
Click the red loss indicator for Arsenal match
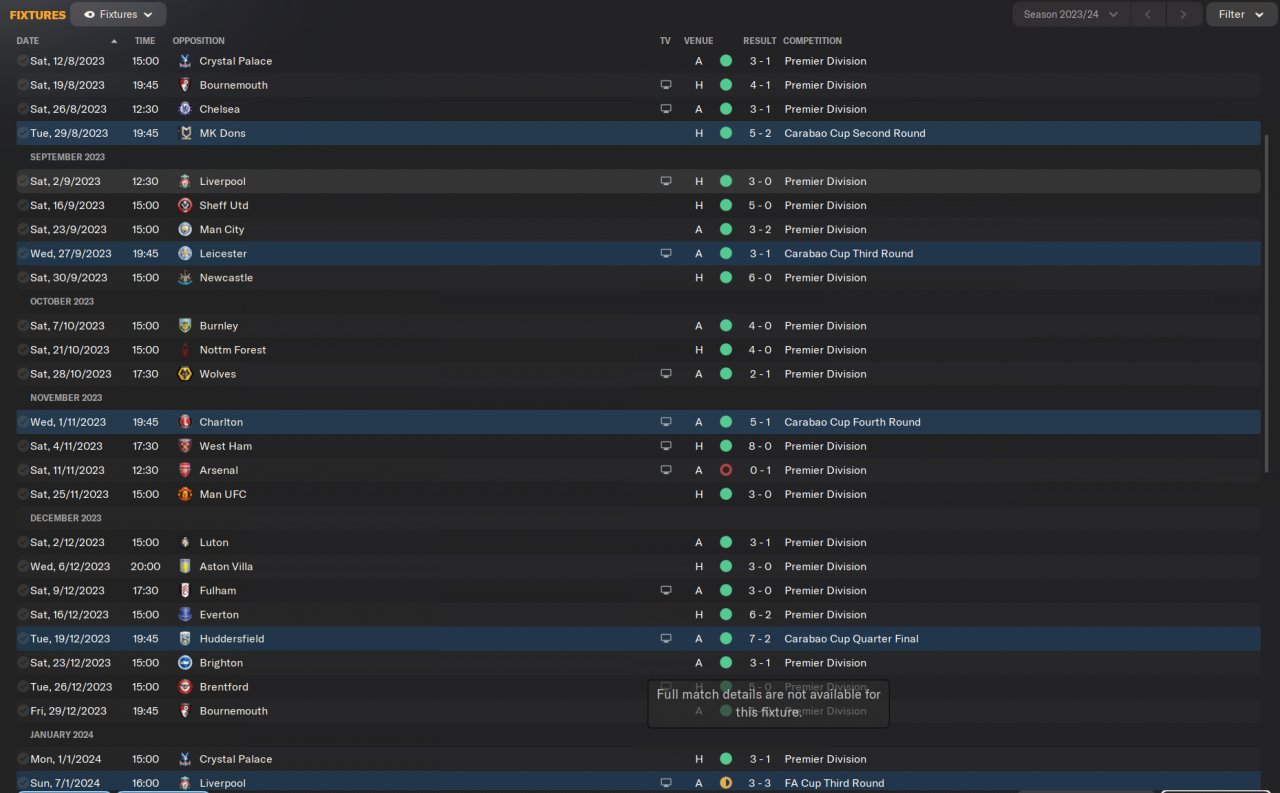pos(726,470)
